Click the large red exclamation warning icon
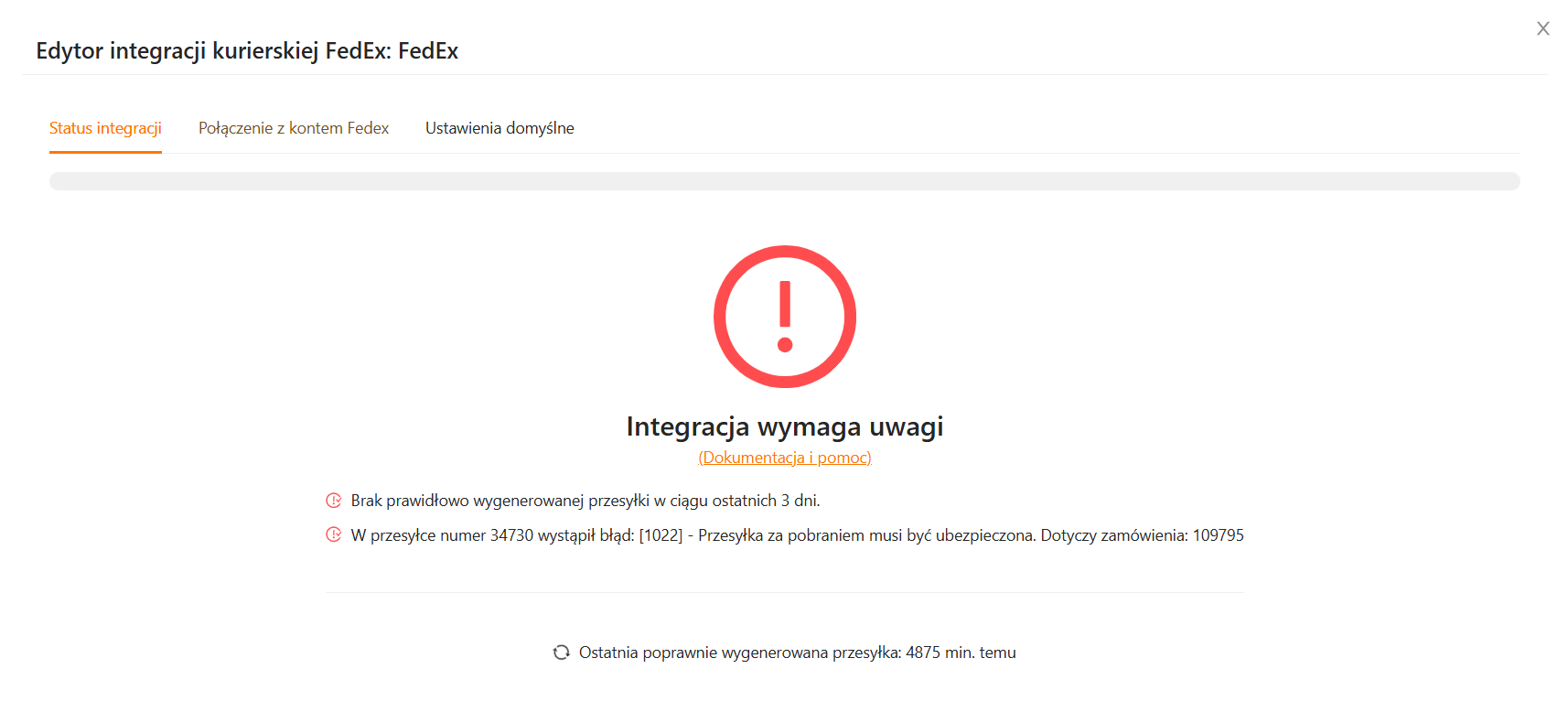The width and height of the screenshot is (1568, 712). pyautogui.click(x=784, y=317)
